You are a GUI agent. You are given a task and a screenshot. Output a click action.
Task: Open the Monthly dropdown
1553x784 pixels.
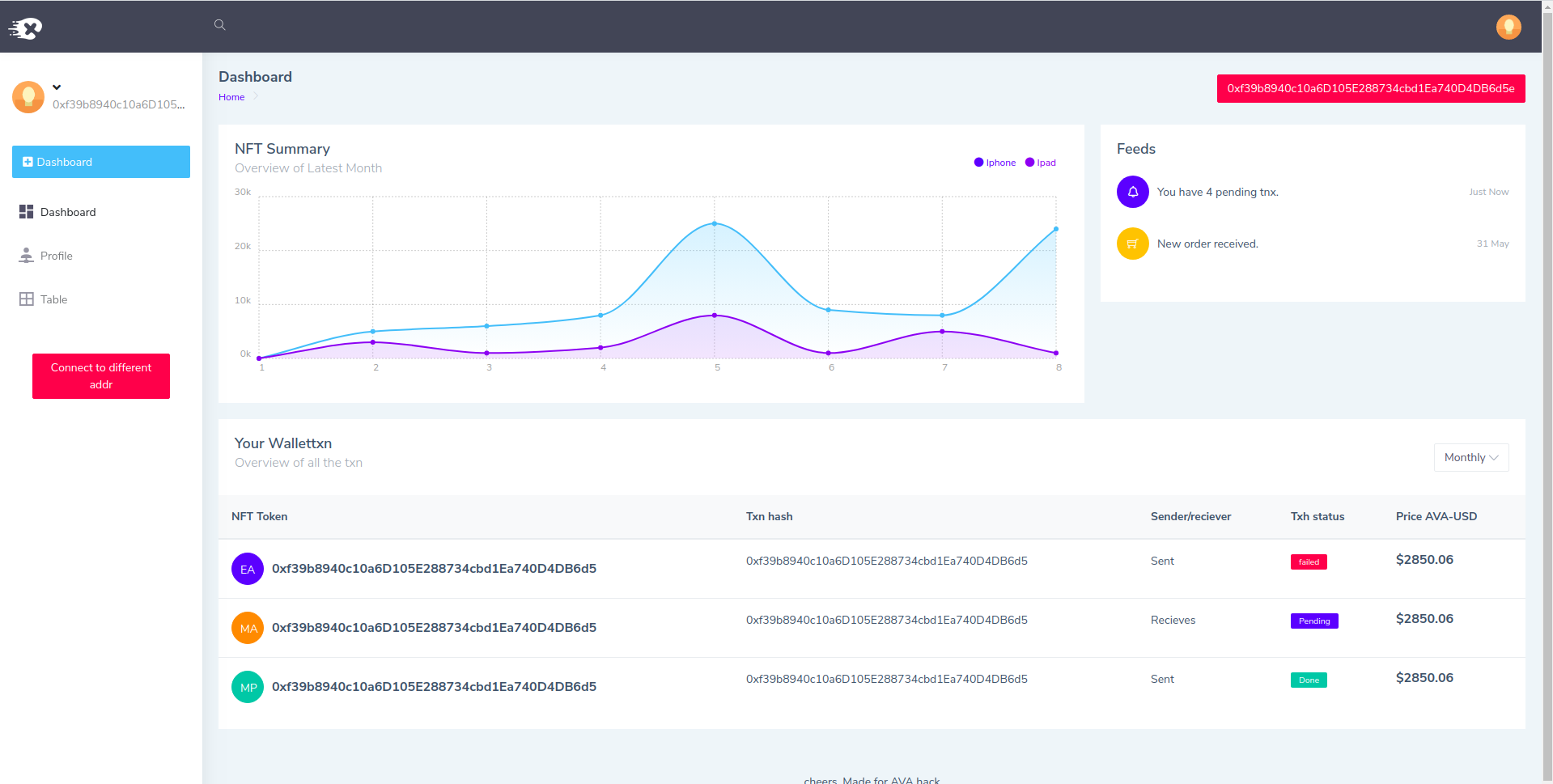(1471, 457)
